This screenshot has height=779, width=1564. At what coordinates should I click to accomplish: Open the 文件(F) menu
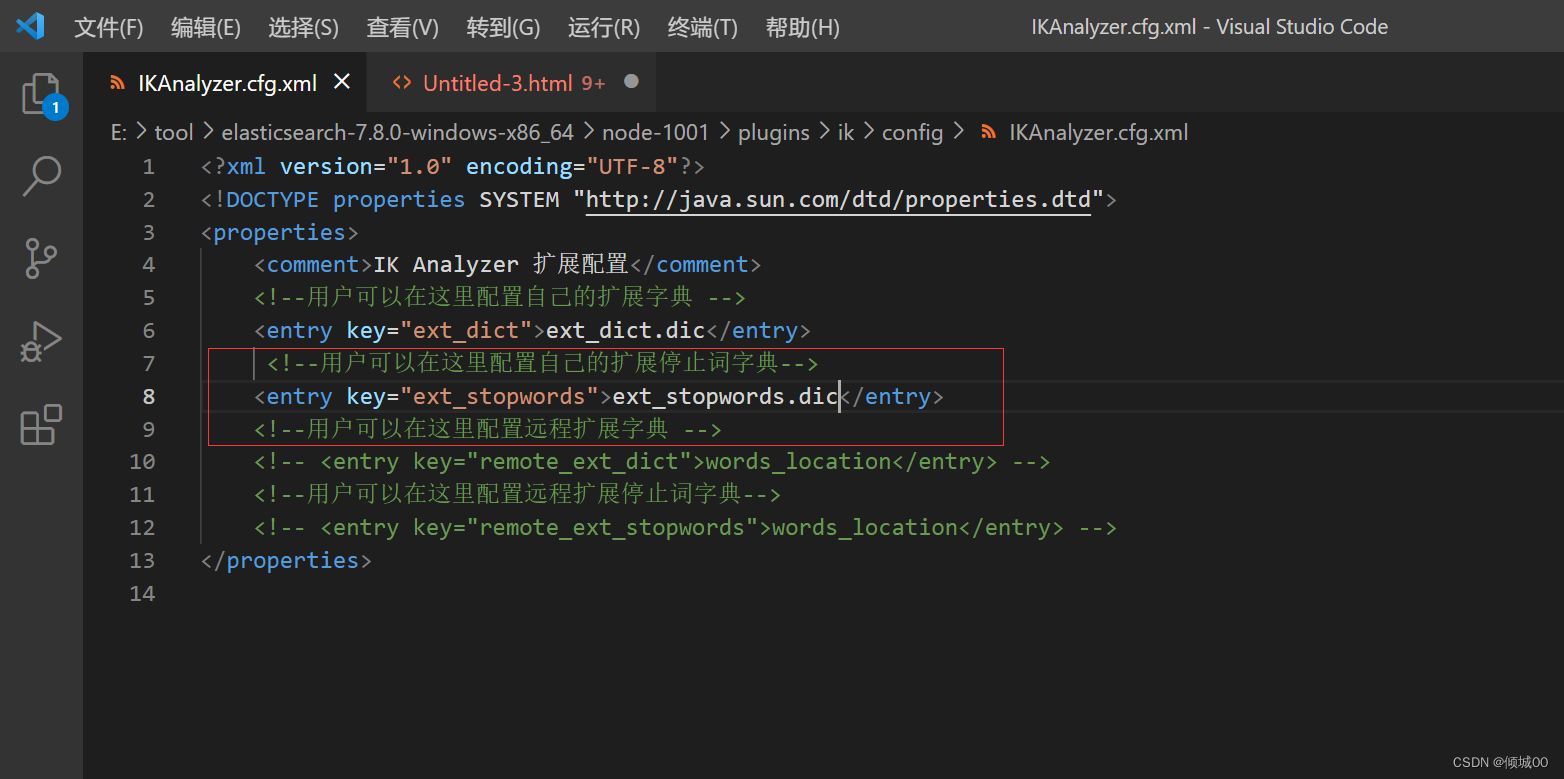pyautogui.click(x=109, y=27)
